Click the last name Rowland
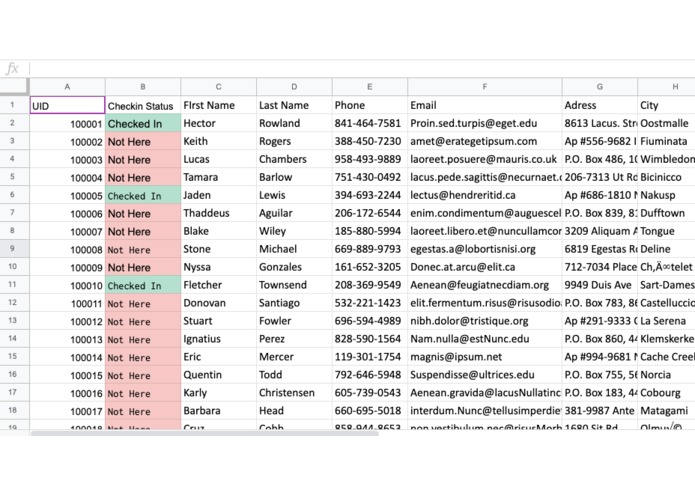 point(280,123)
